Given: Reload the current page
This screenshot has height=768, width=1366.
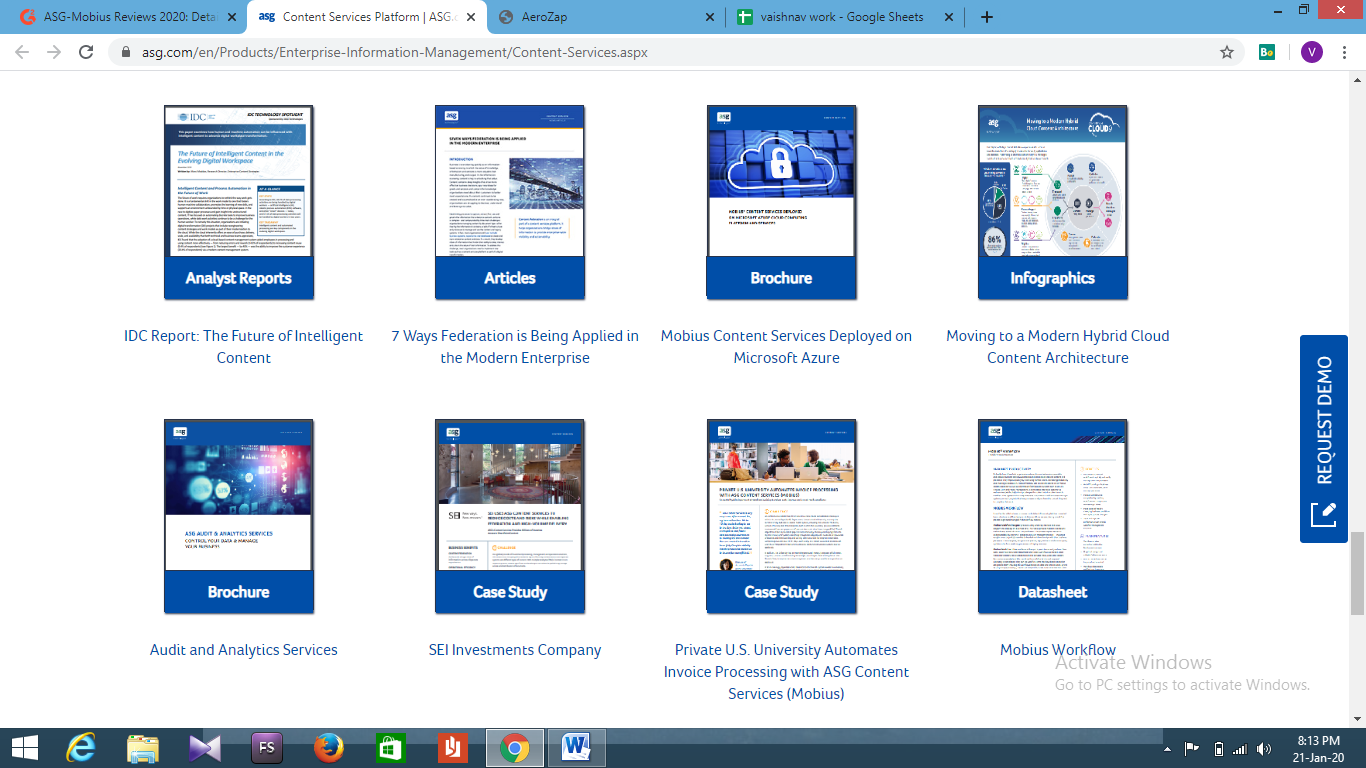Looking at the screenshot, I should click(x=86, y=52).
